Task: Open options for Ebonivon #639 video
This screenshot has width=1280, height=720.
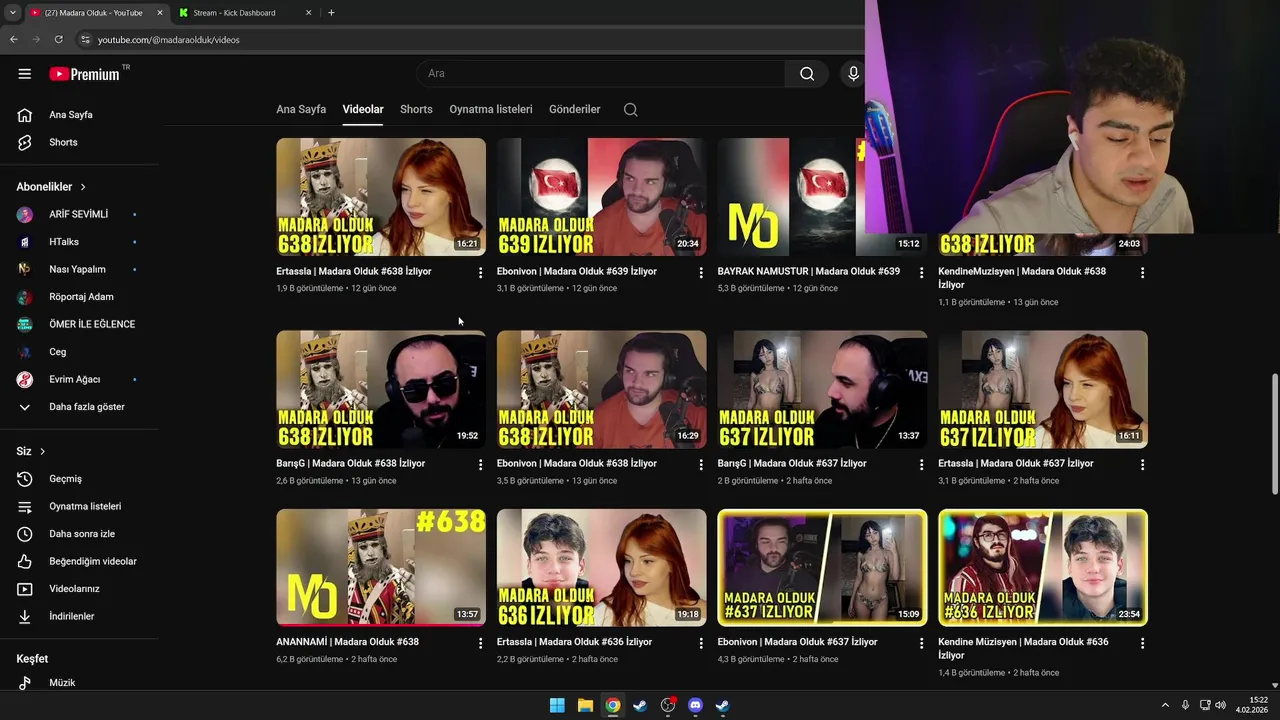Action: [x=701, y=272]
